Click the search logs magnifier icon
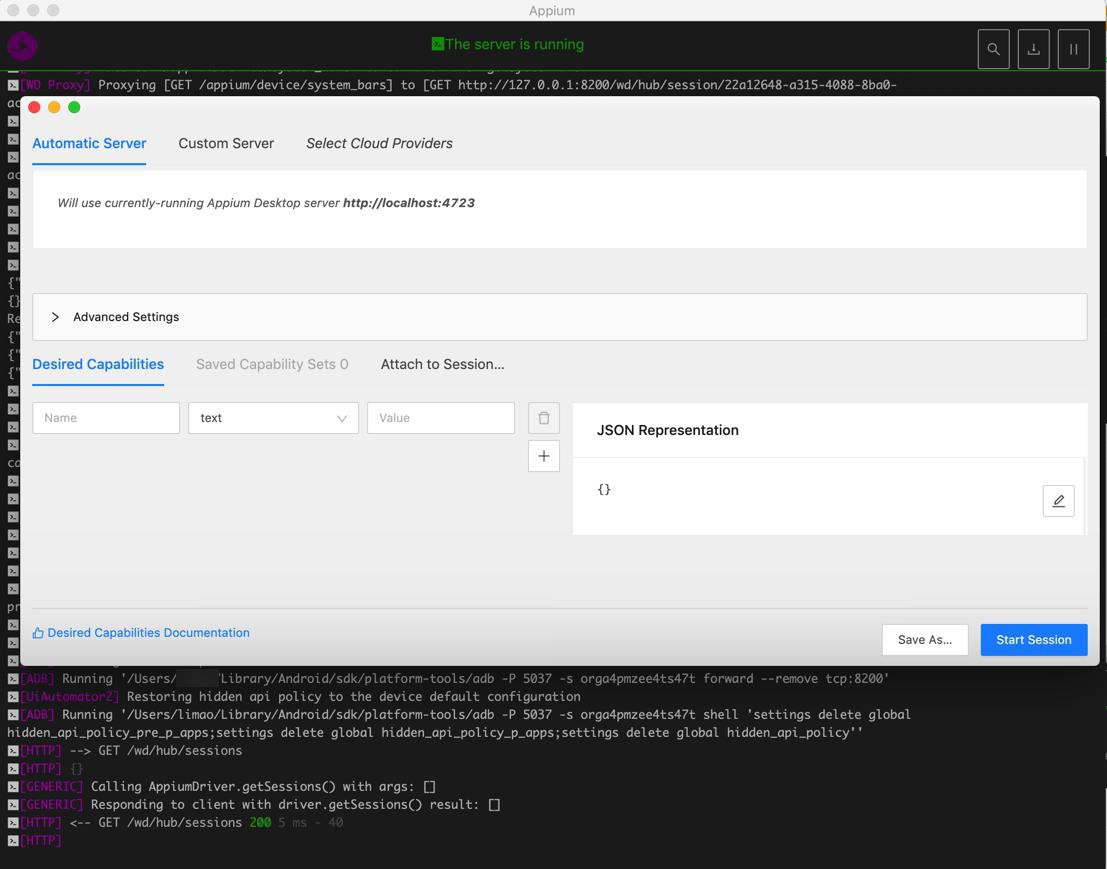 click(x=993, y=49)
